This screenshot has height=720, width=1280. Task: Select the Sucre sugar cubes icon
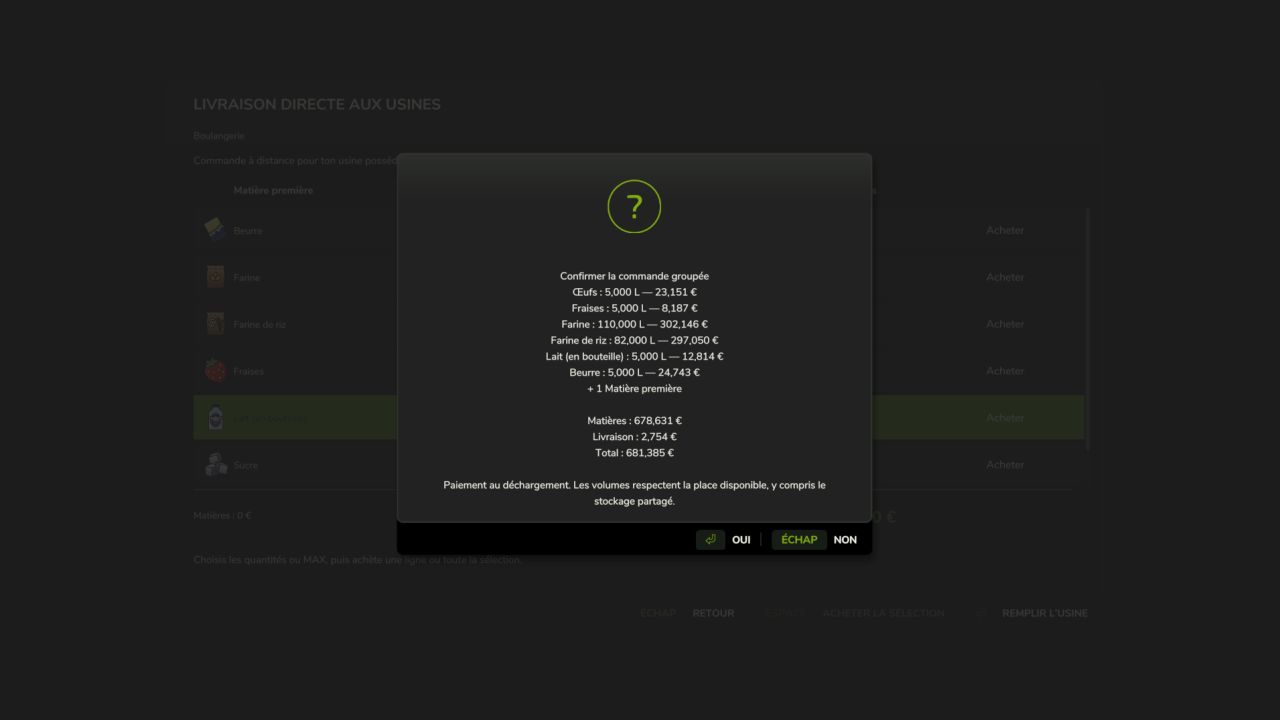[216, 465]
